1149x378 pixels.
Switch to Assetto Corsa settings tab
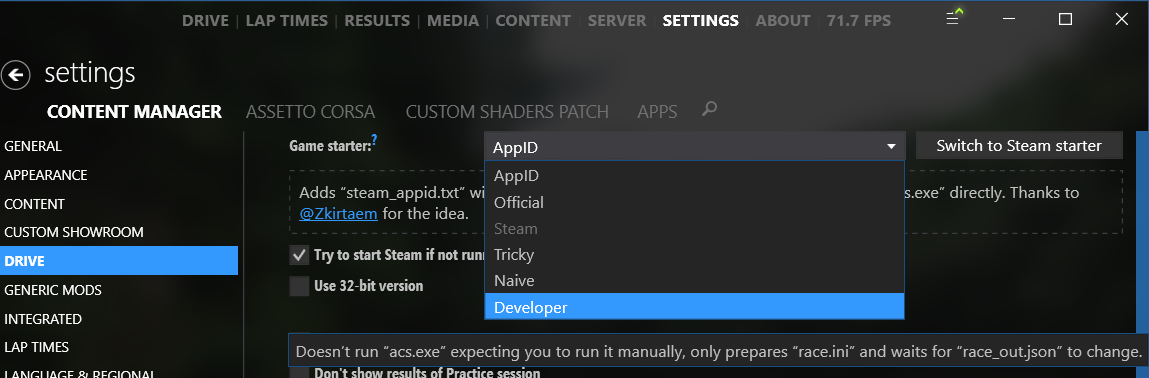coord(311,112)
